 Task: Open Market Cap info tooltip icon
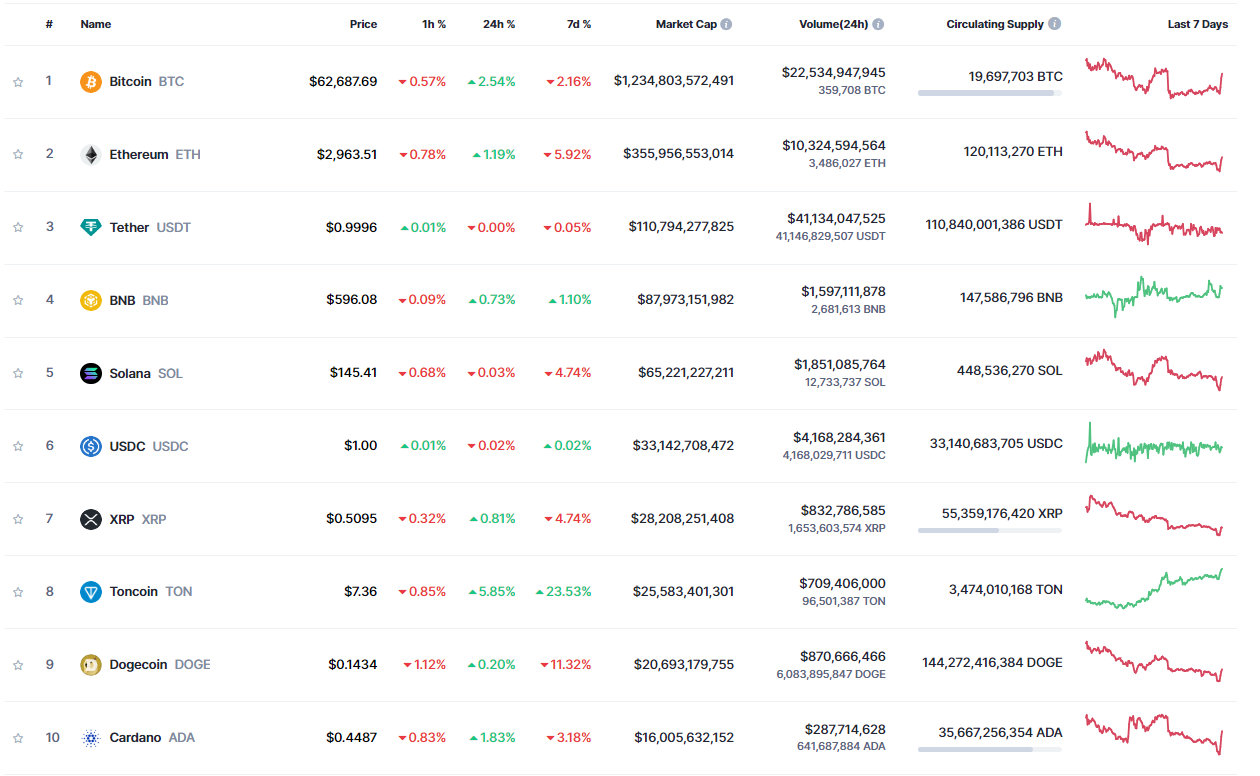726,24
